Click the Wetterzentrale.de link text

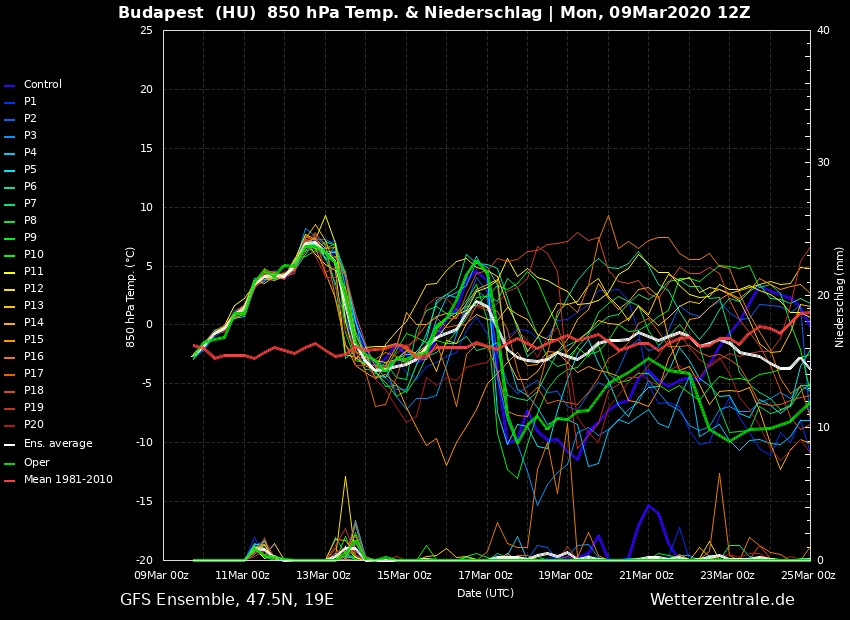tap(722, 600)
